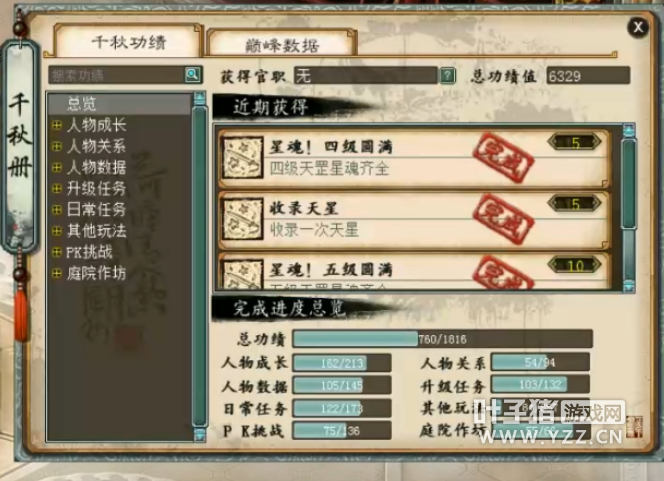Open the official title help question mark
This screenshot has height=481, width=664.
coord(447,76)
